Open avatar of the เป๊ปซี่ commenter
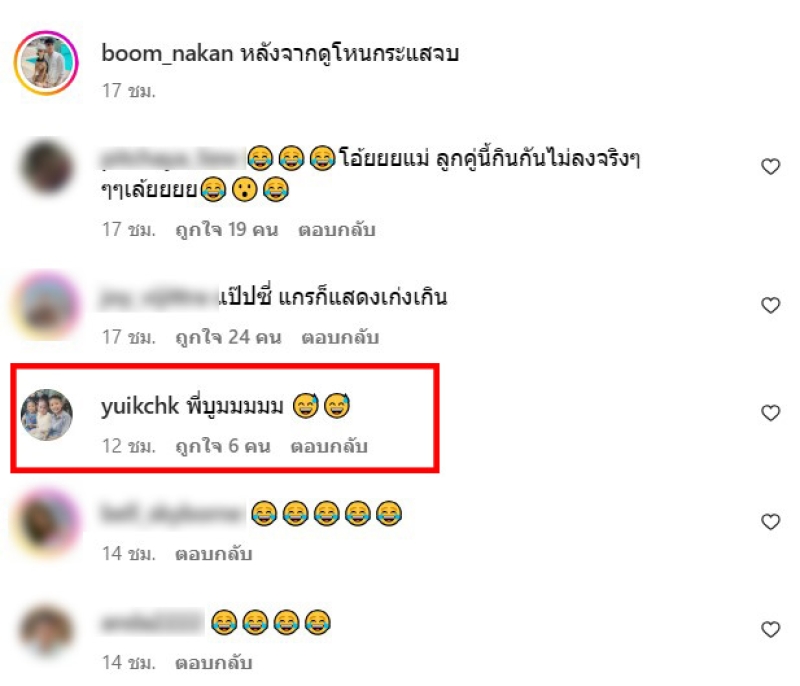Viewport: 800px width, 686px height. (x=46, y=306)
